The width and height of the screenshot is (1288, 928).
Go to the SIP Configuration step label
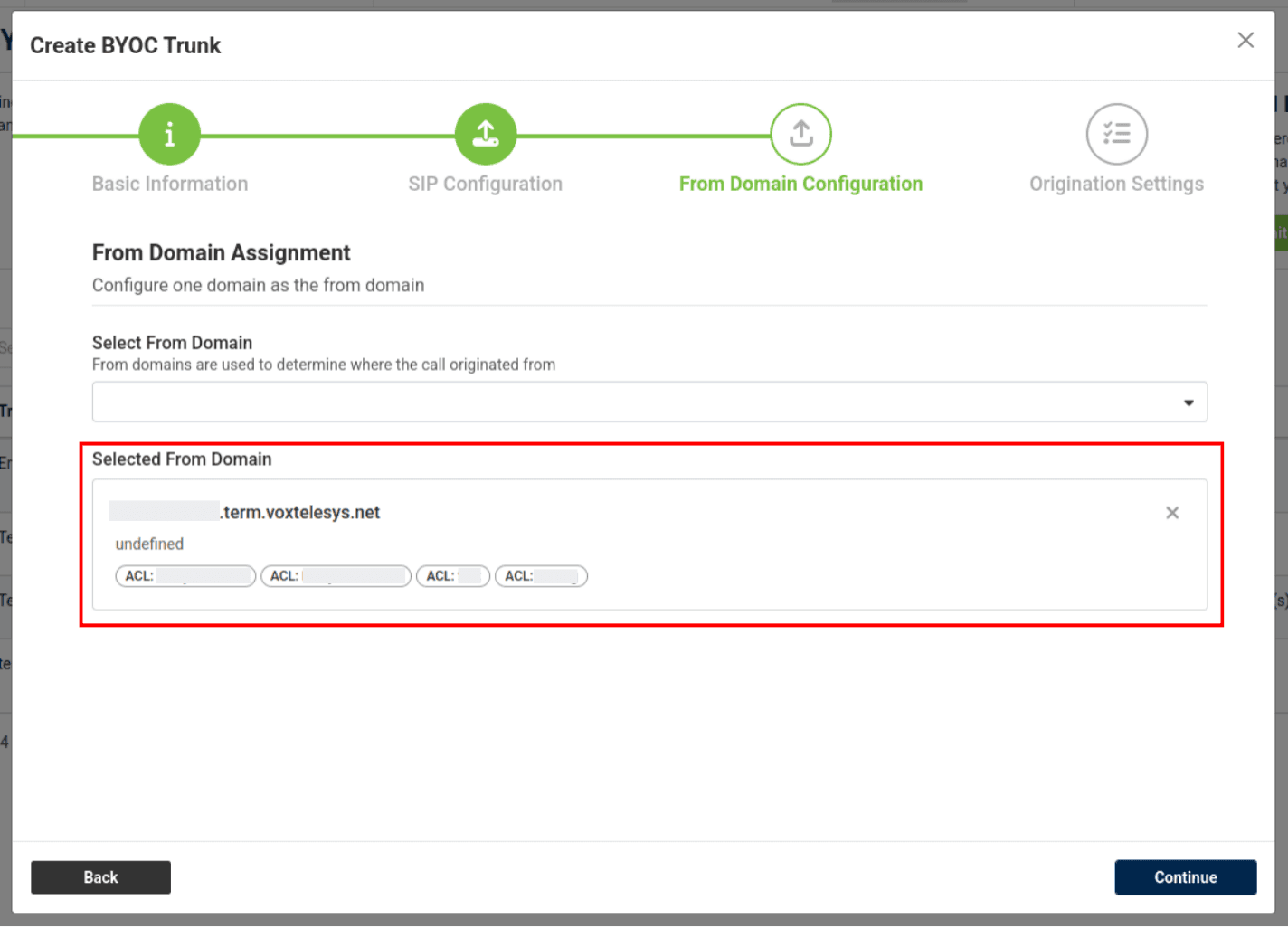tap(485, 184)
